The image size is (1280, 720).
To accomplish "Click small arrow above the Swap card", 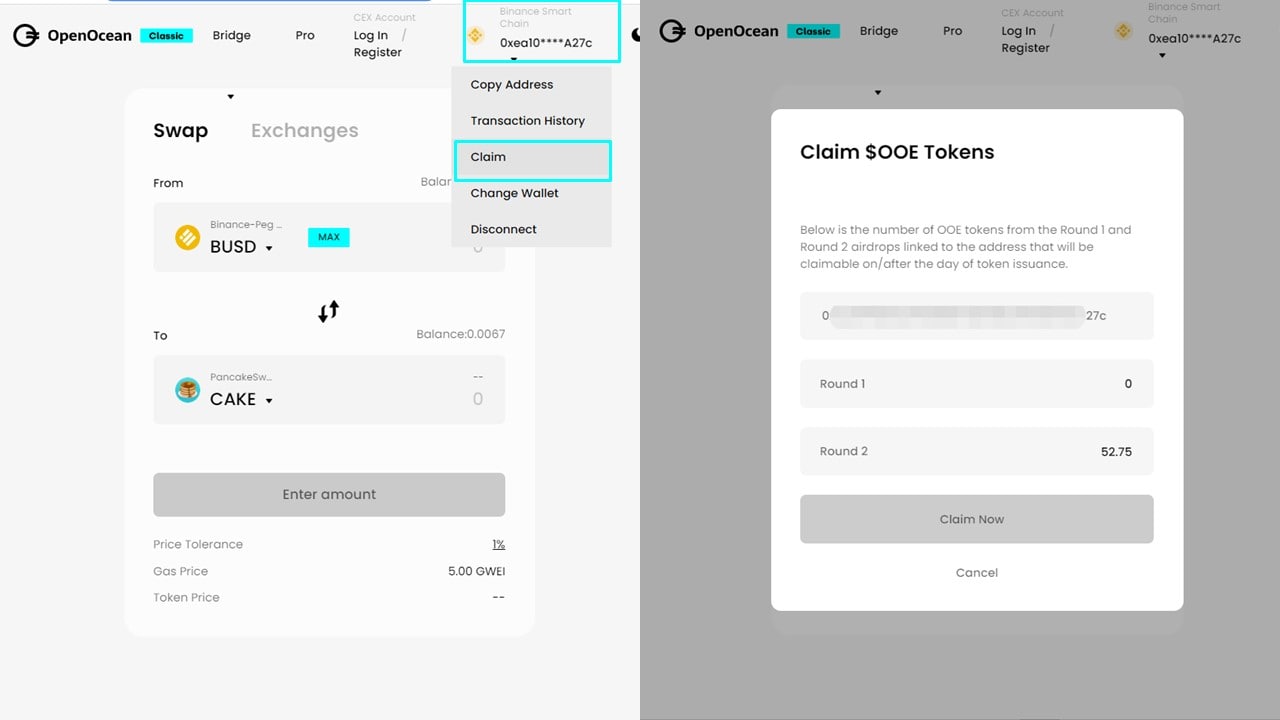I will tap(231, 97).
